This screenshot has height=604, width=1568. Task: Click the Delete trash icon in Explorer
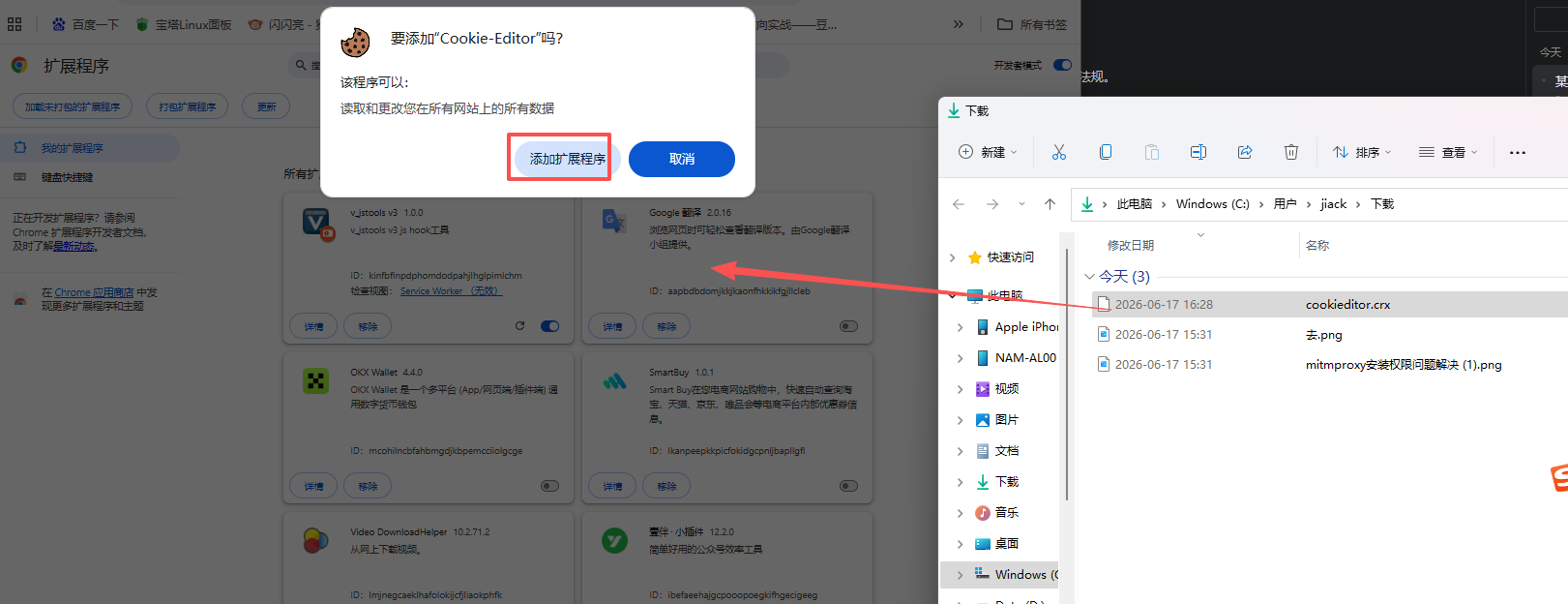1291,152
